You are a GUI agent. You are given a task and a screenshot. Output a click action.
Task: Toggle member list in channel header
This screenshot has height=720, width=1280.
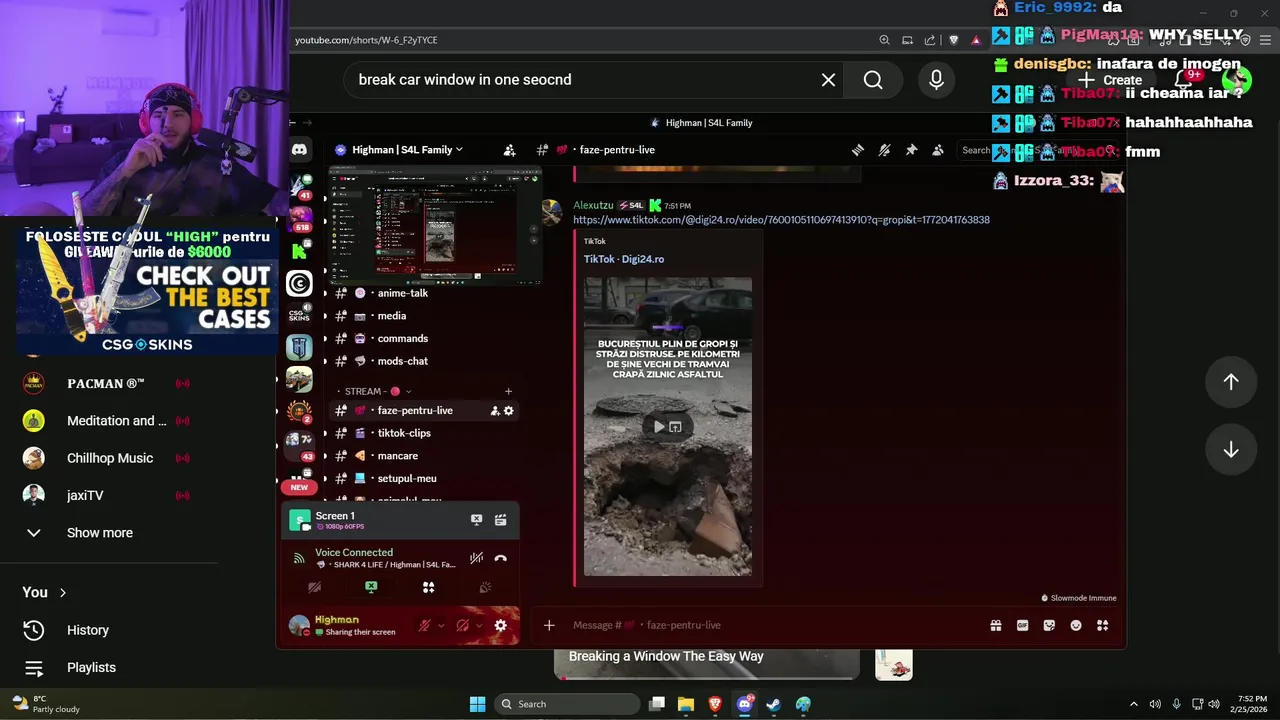coord(937,150)
